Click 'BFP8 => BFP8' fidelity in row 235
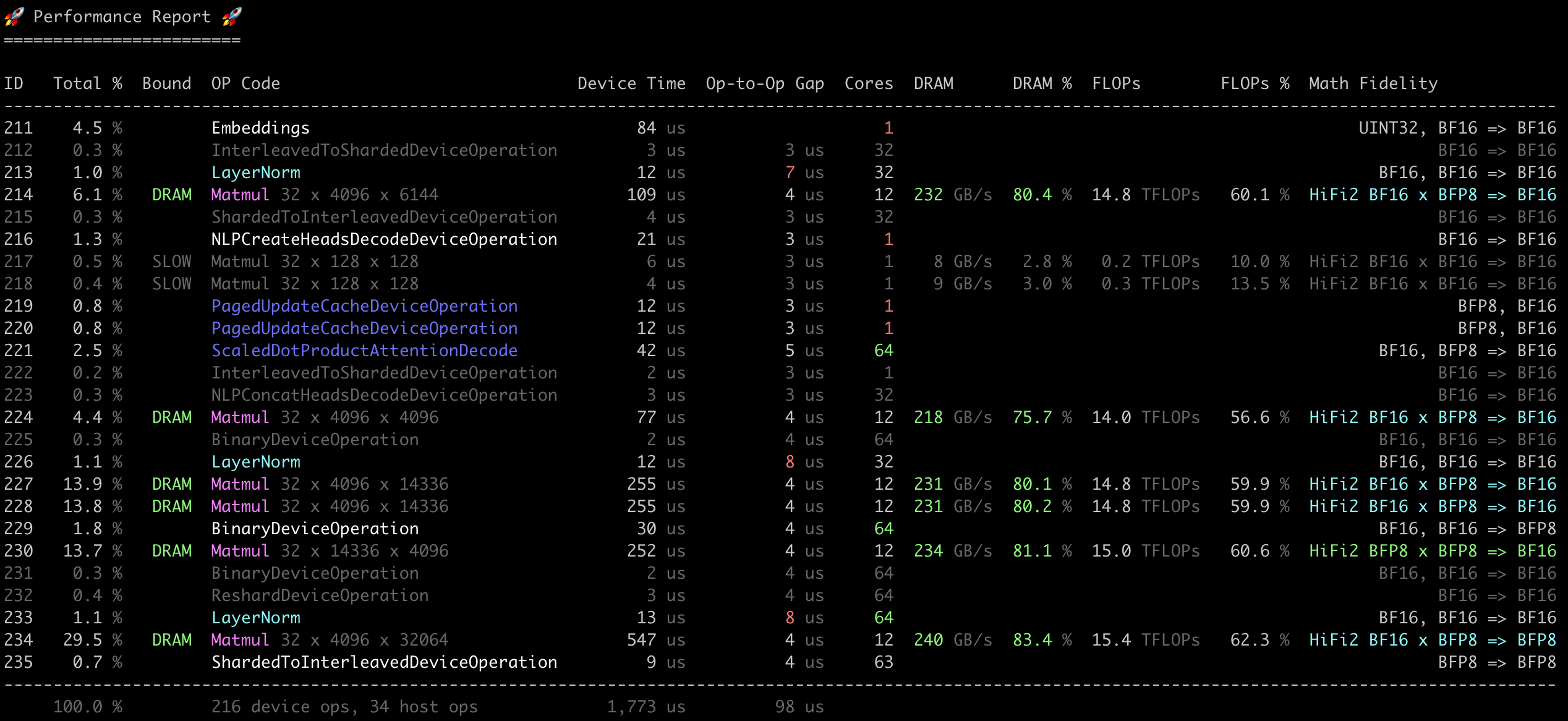 click(1497, 662)
